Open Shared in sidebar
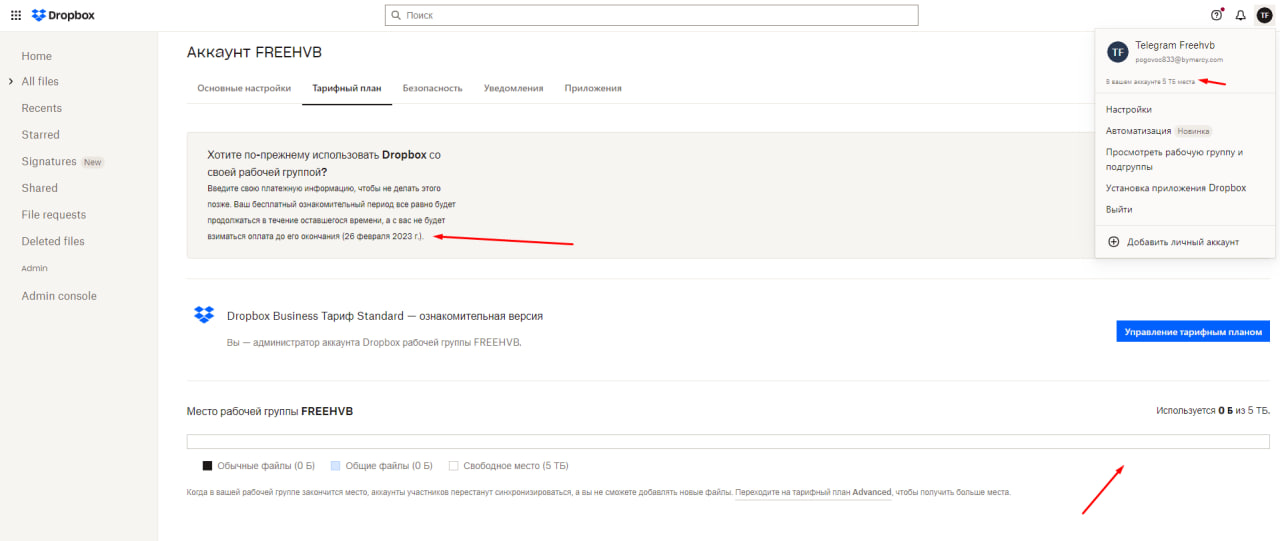 click(x=40, y=188)
